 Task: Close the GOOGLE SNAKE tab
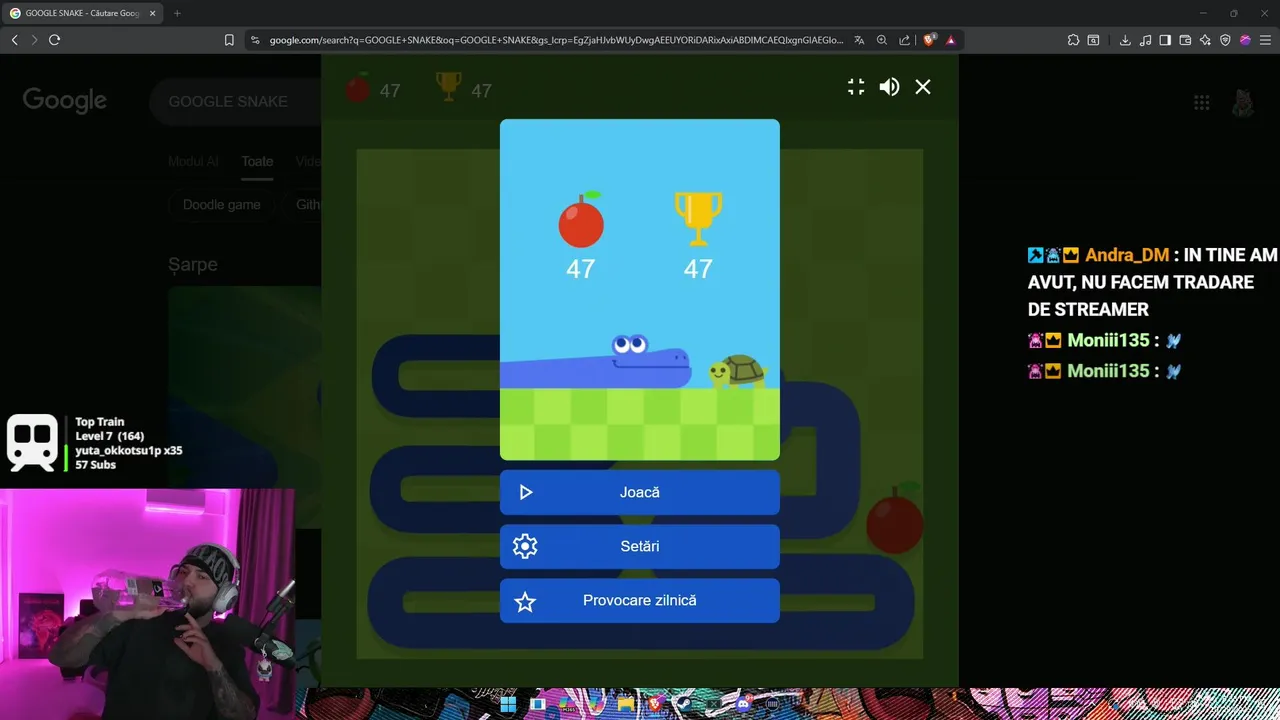tap(151, 13)
